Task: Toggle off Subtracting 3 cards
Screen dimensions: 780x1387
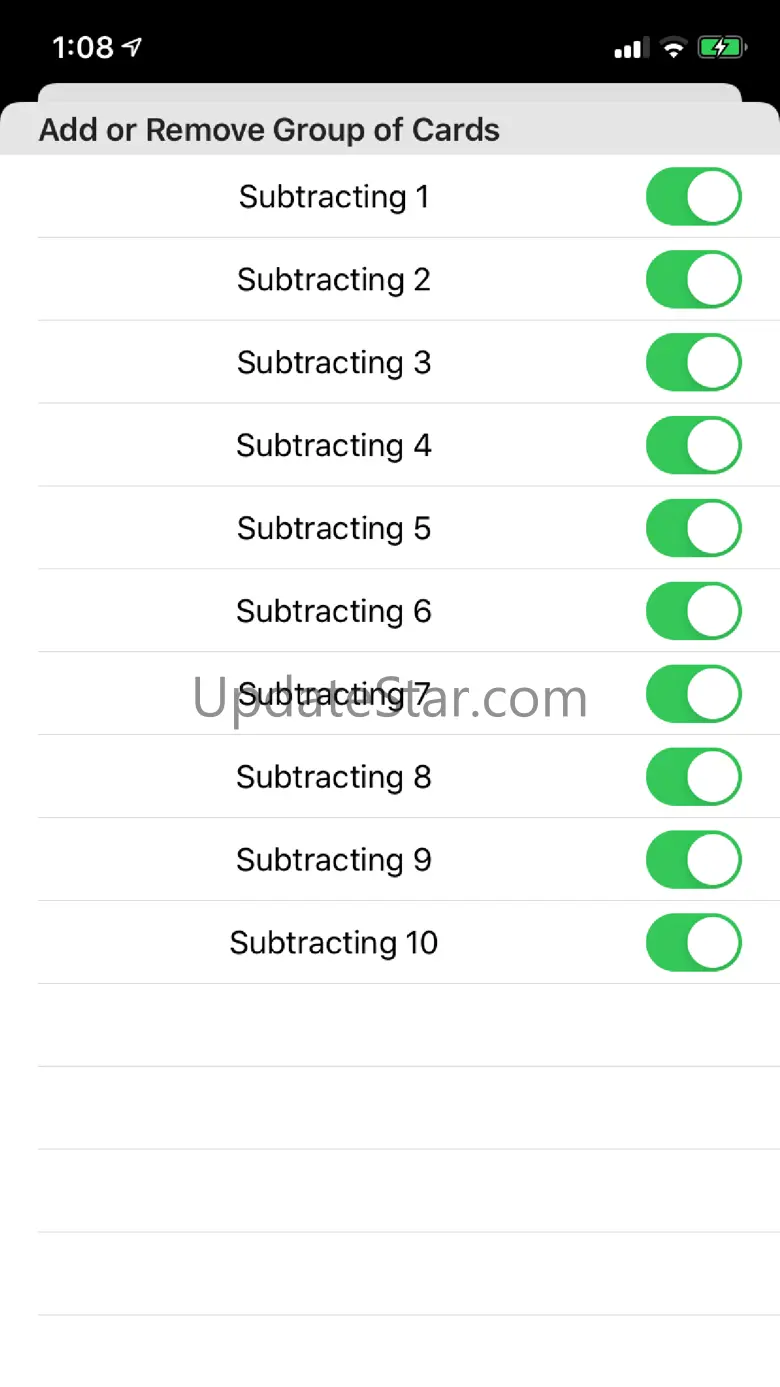Action: click(693, 362)
